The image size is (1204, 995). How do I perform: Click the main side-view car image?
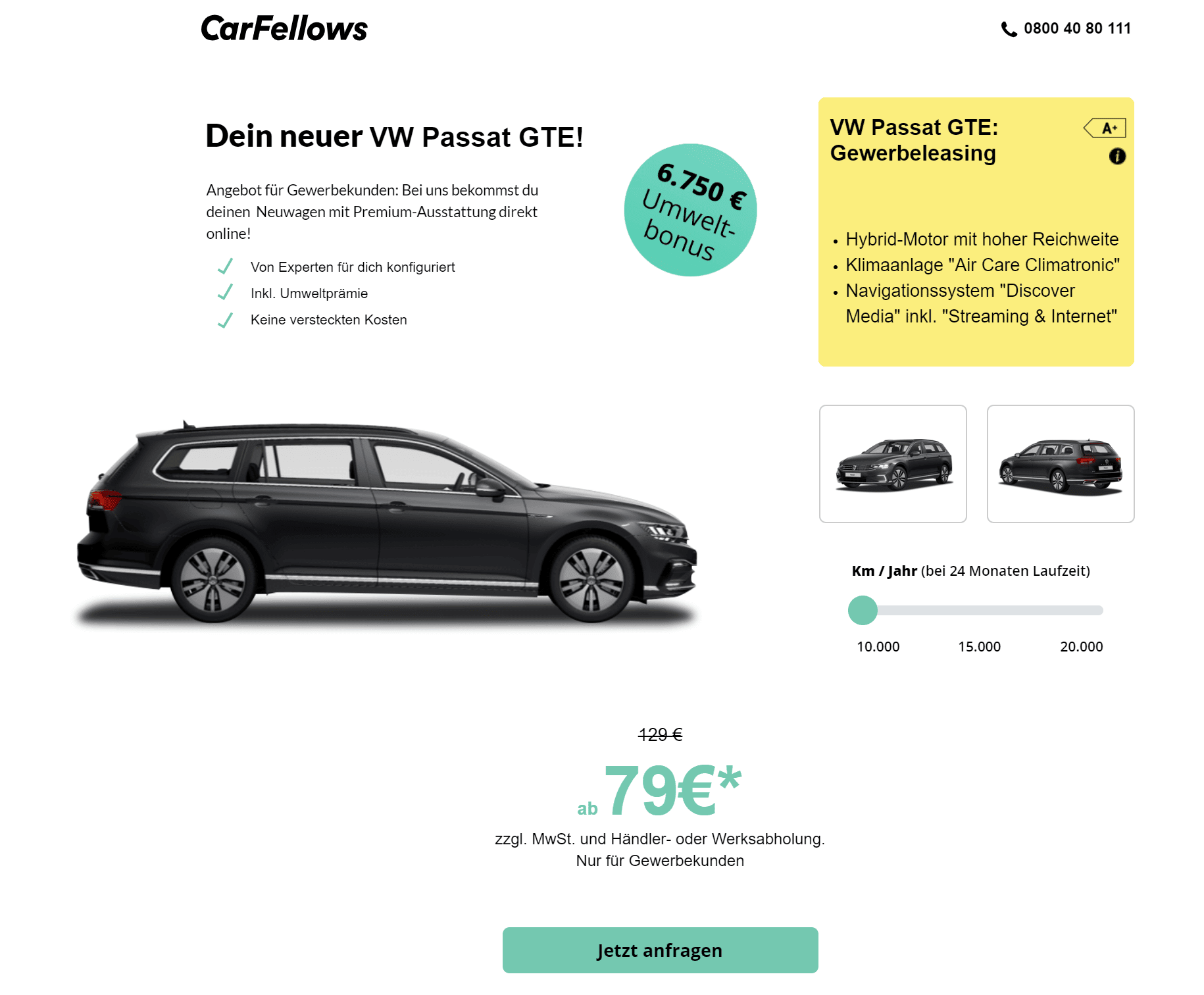click(x=387, y=522)
